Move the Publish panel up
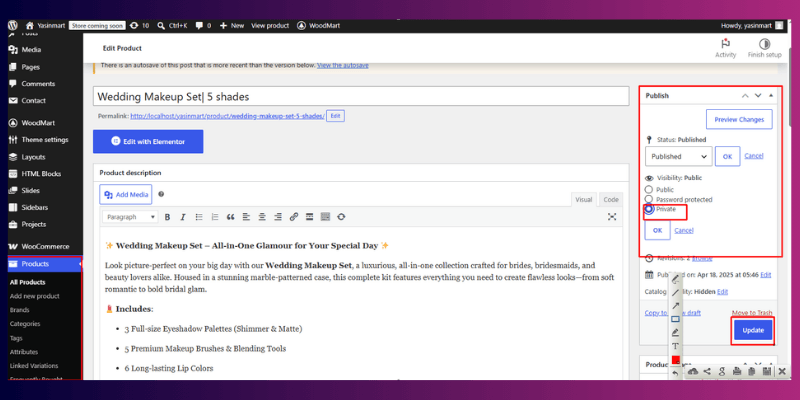The height and width of the screenshot is (400, 800). pos(745,95)
